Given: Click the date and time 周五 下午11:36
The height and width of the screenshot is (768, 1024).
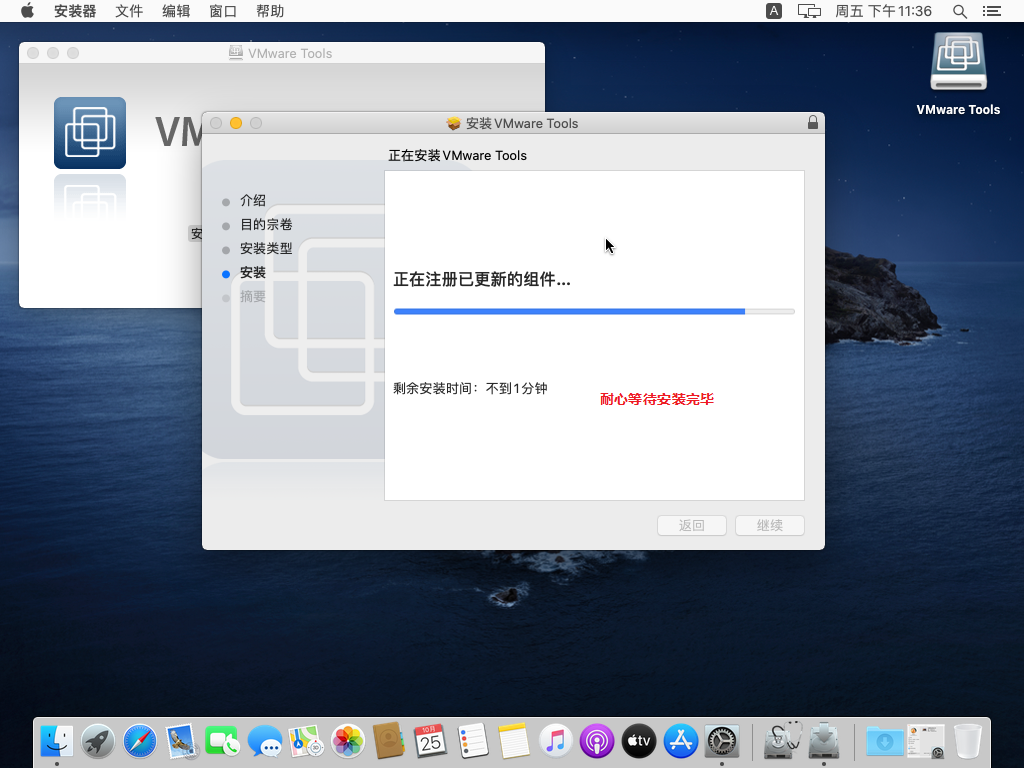Looking at the screenshot, I should (883, 11).
